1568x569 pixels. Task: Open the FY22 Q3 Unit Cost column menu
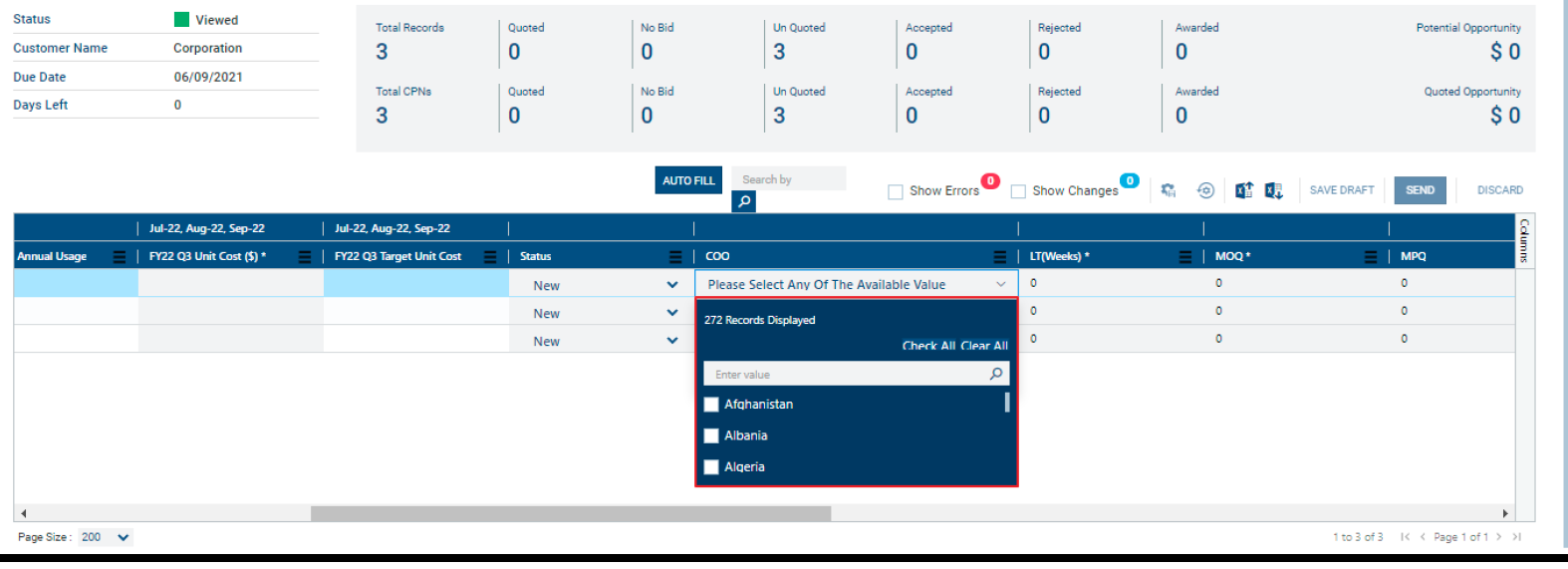coord(305,256)
